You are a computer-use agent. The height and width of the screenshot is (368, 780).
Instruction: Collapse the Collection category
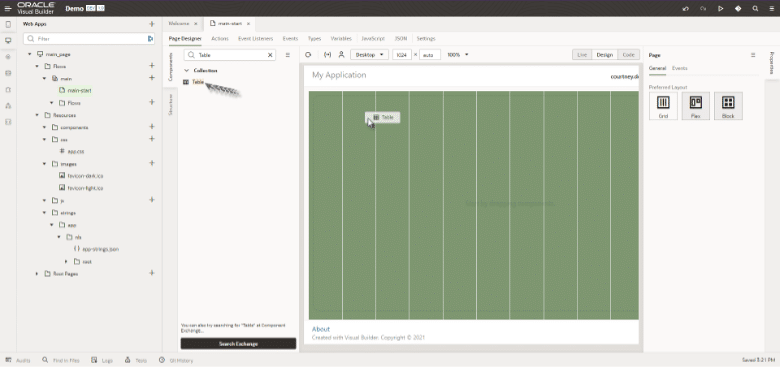point(187,71)
